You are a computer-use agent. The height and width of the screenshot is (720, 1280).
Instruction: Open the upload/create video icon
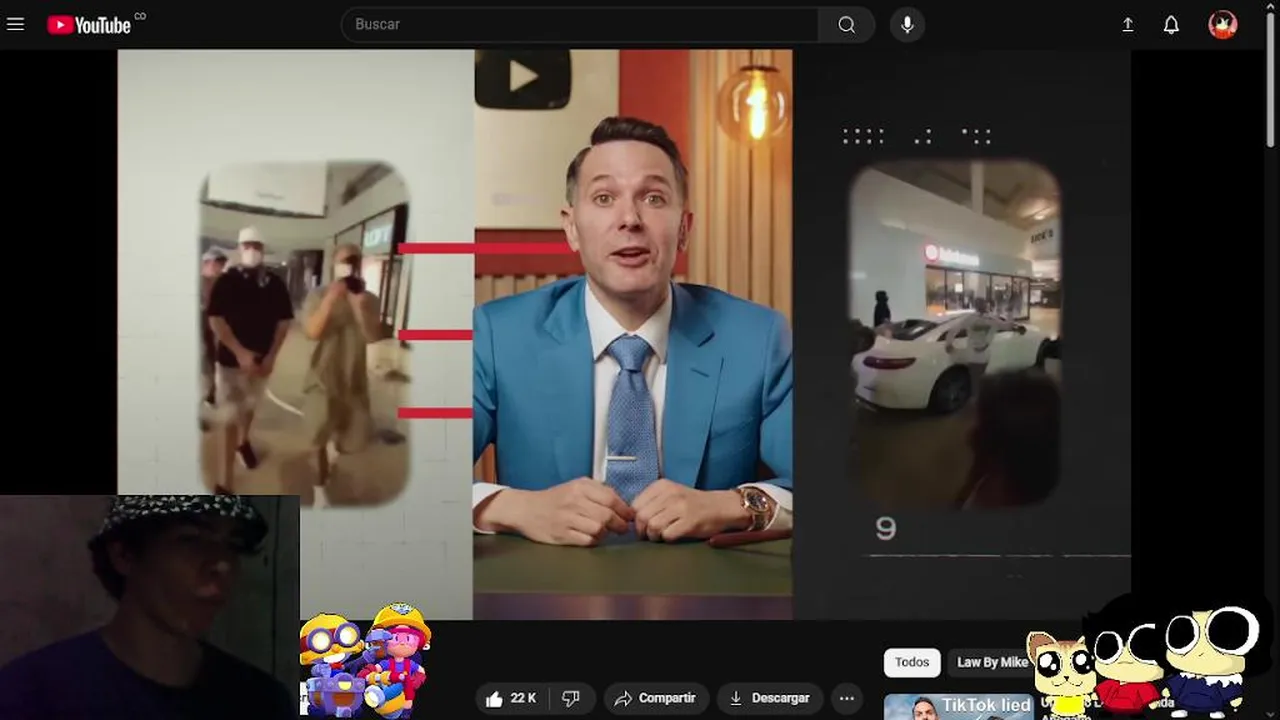[x=1128, y=24]
